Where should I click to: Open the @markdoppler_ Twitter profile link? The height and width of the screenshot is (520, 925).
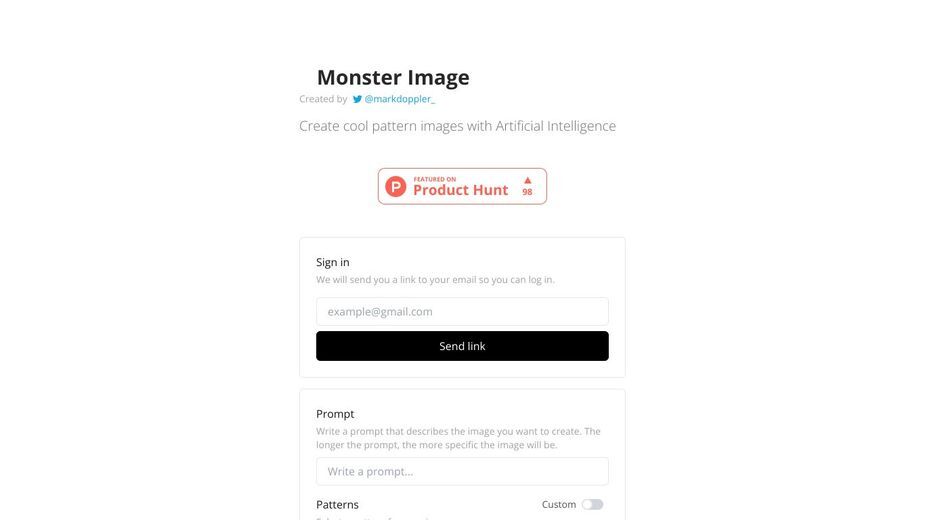point(399,99)
